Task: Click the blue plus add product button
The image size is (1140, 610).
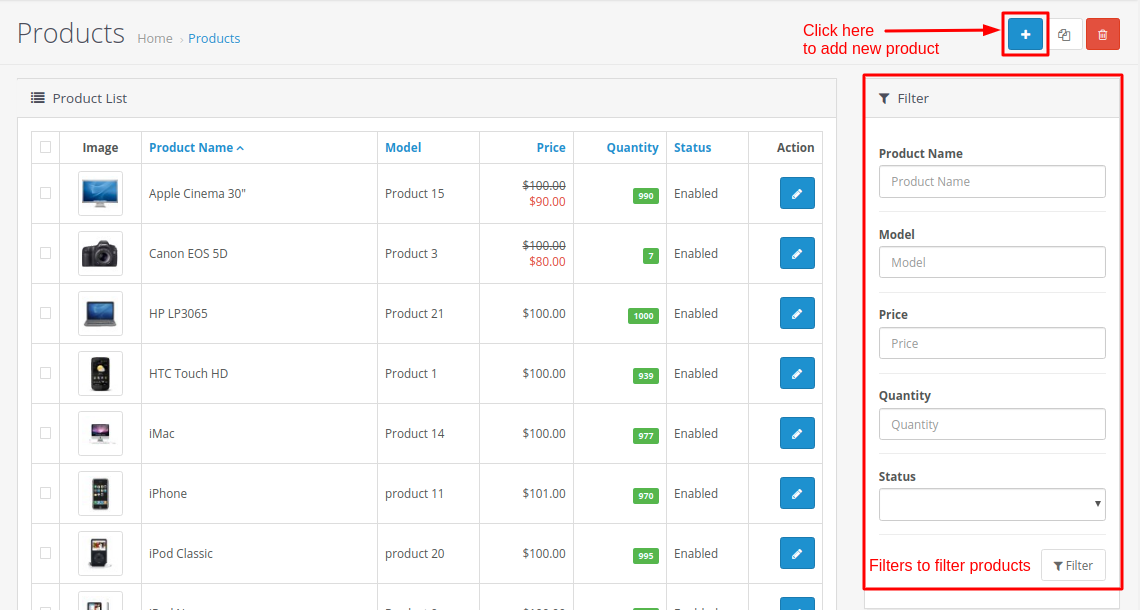Action: (1025, 34)
